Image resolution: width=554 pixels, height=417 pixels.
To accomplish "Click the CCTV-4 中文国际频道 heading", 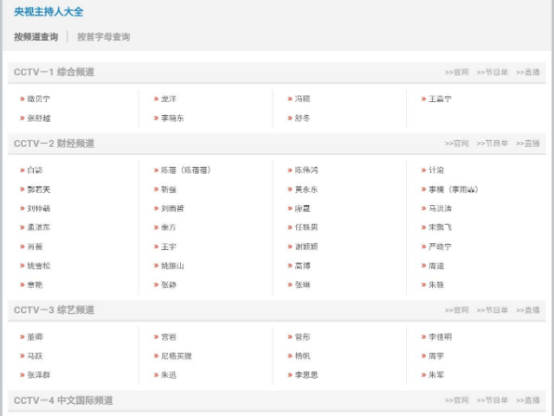I will click(63, 400).
